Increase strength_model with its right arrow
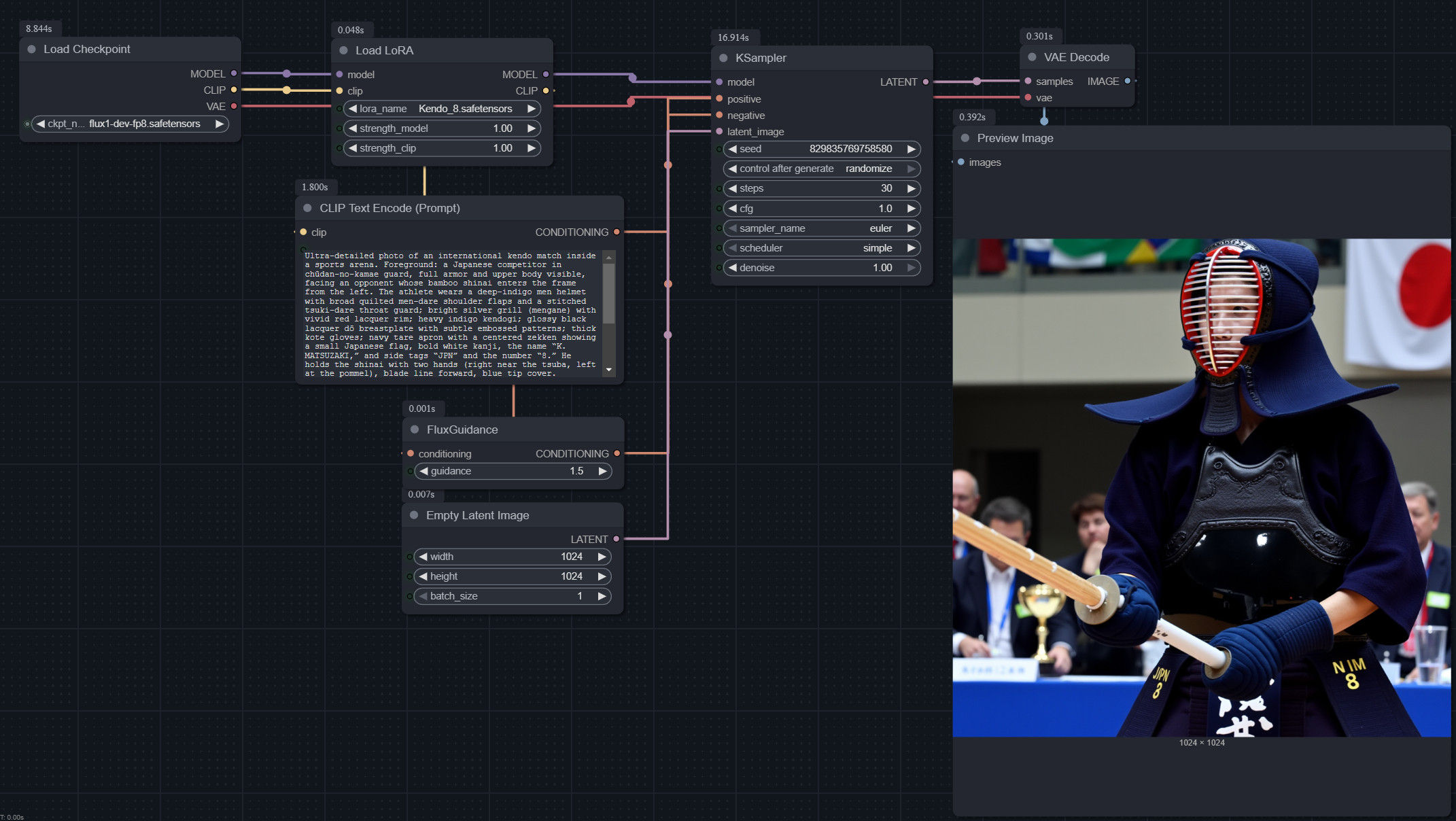Viewport: 1456px width, 821px height. tap(532, 128)
